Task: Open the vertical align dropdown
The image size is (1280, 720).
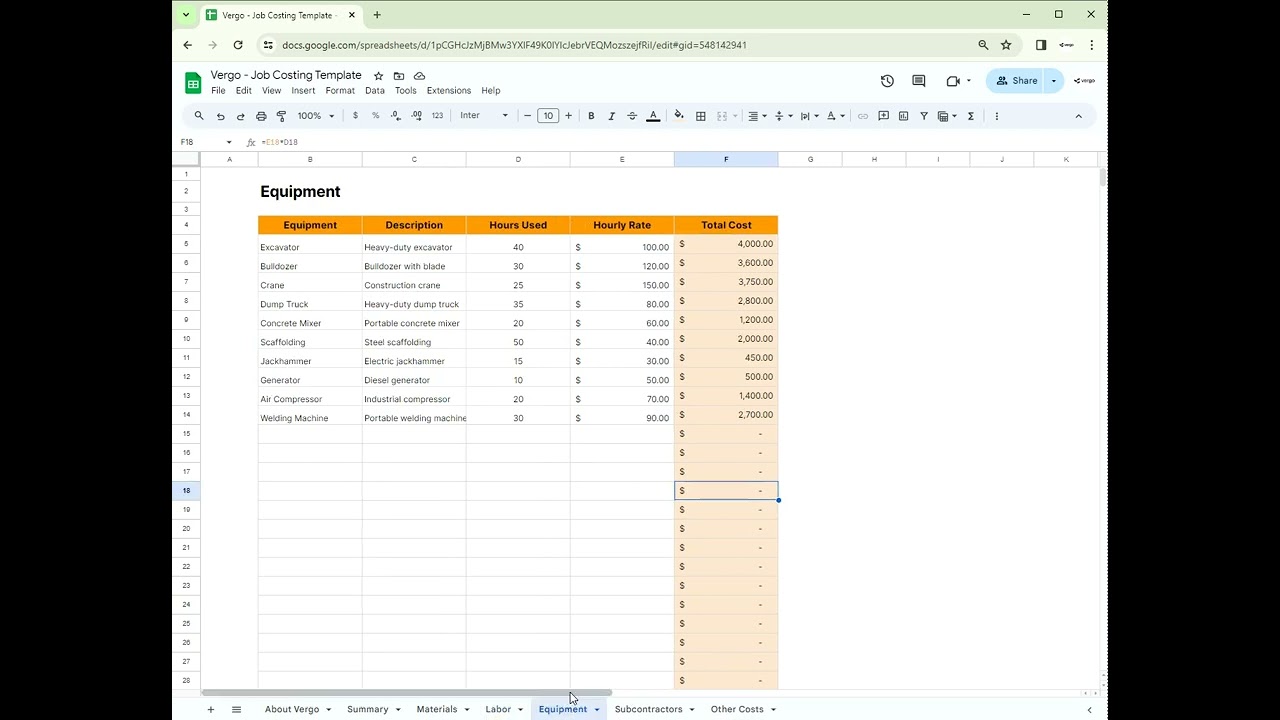Action: [783, 116]
